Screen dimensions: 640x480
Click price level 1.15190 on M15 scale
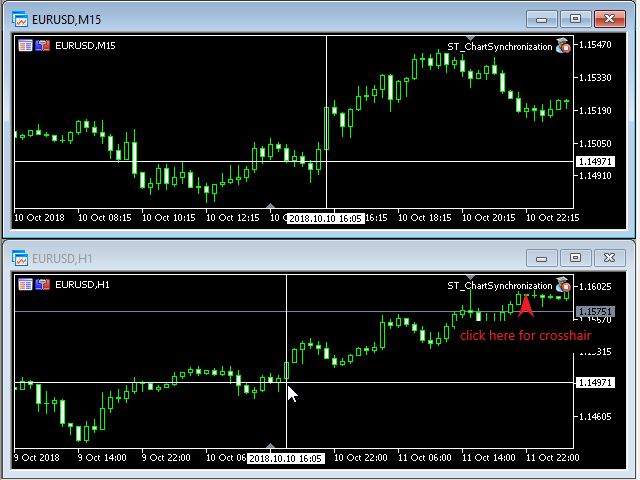click(596, 111)
